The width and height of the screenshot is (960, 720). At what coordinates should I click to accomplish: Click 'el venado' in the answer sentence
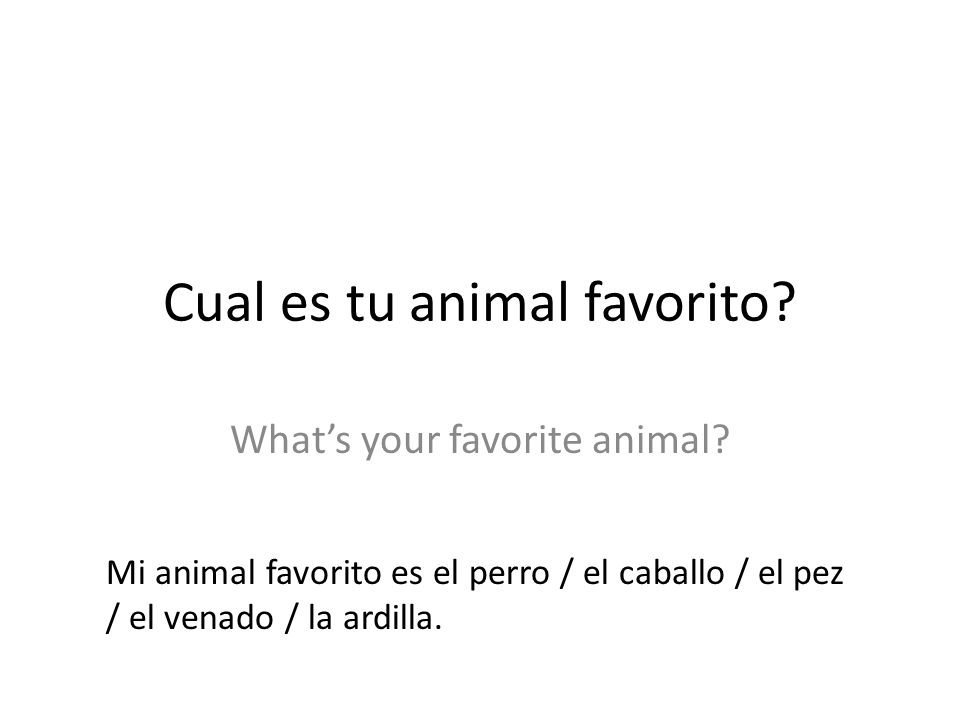(201, 618)
